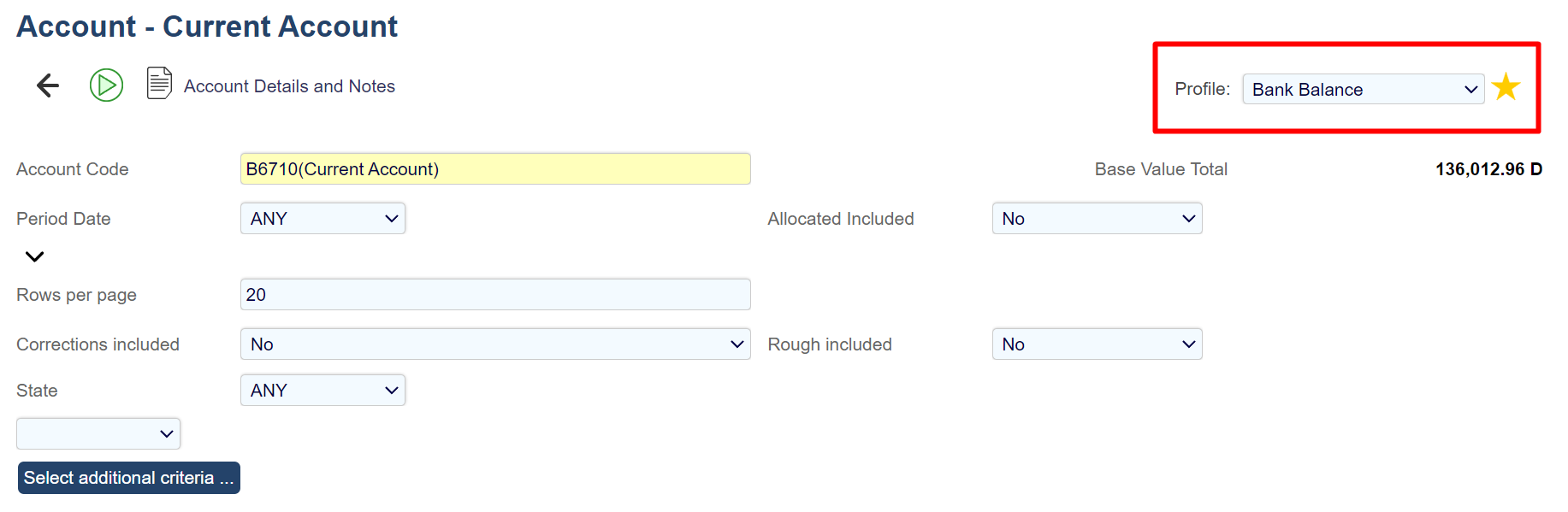
Task: Click the back arrow icon
Action: 48,85
